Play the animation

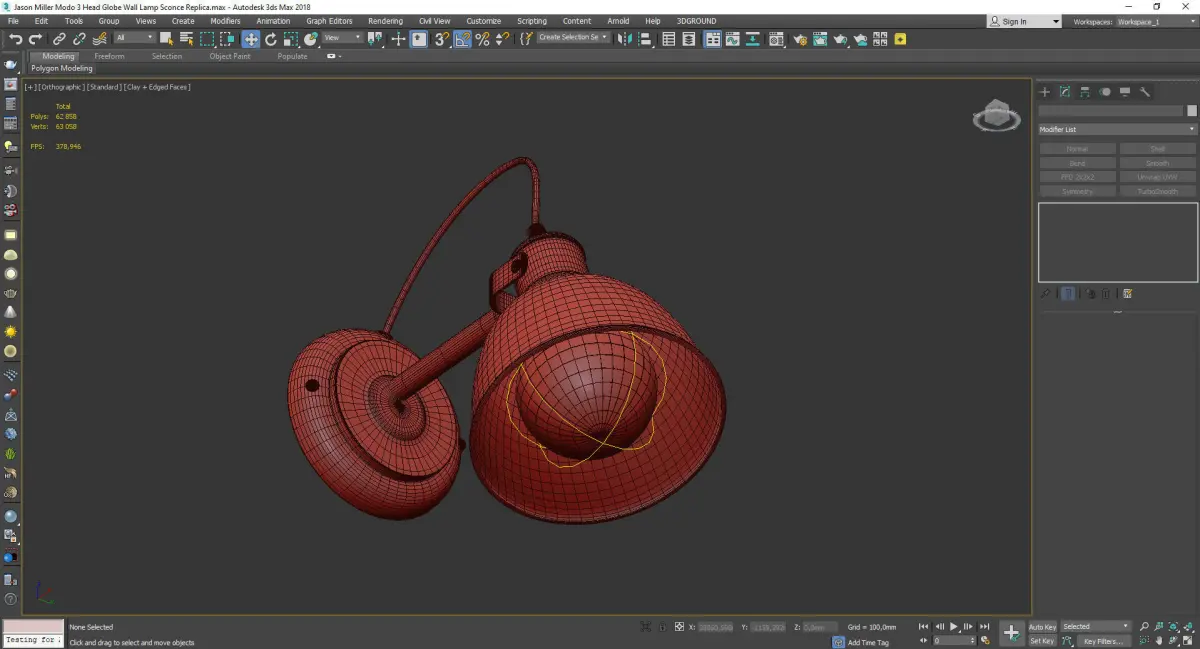[954, 627]
